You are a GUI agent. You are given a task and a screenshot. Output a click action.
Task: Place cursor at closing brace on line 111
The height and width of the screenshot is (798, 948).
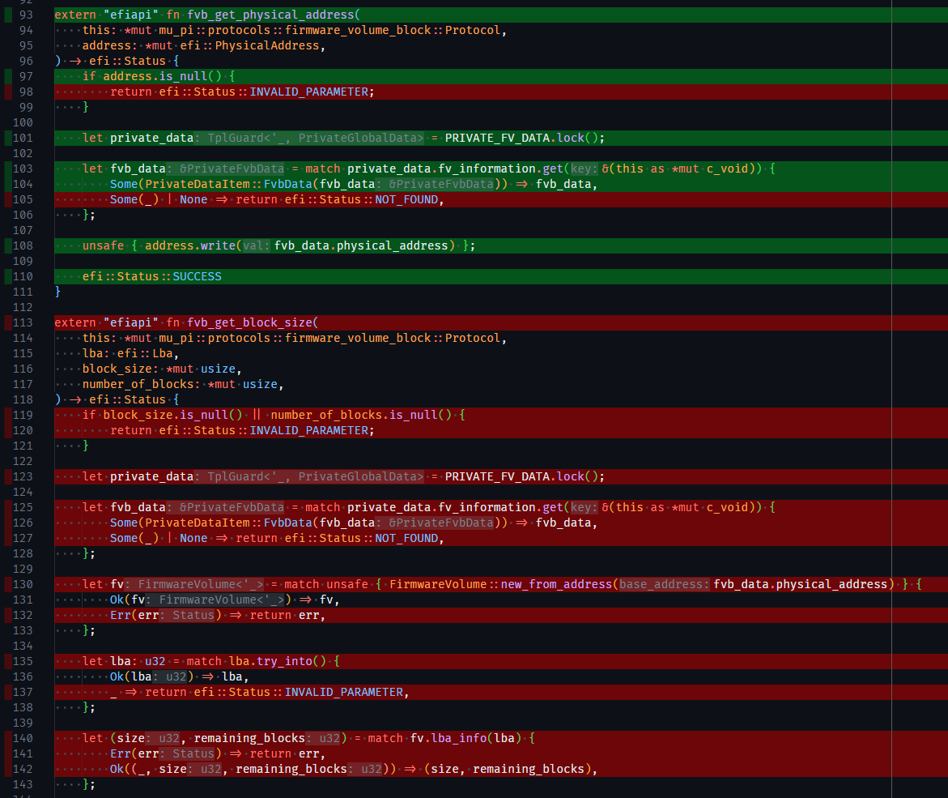click(x=58, y=292)
